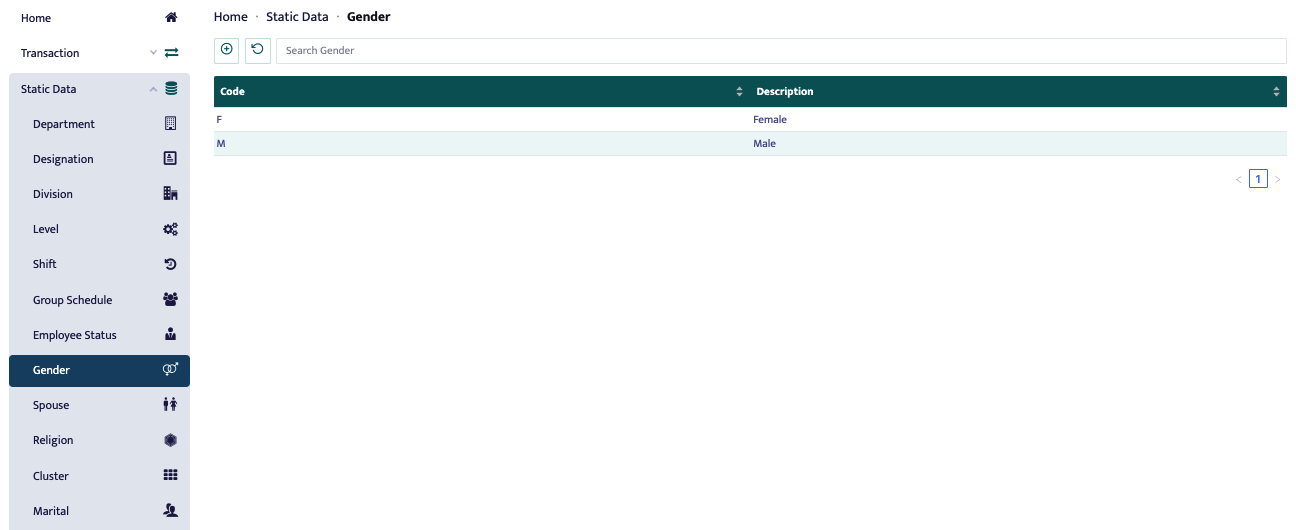Click the Group Schedule people icon
Image resolution: width=1296 pixels, height=530 pixels.
pyautogui.click(x=170, y=300)
